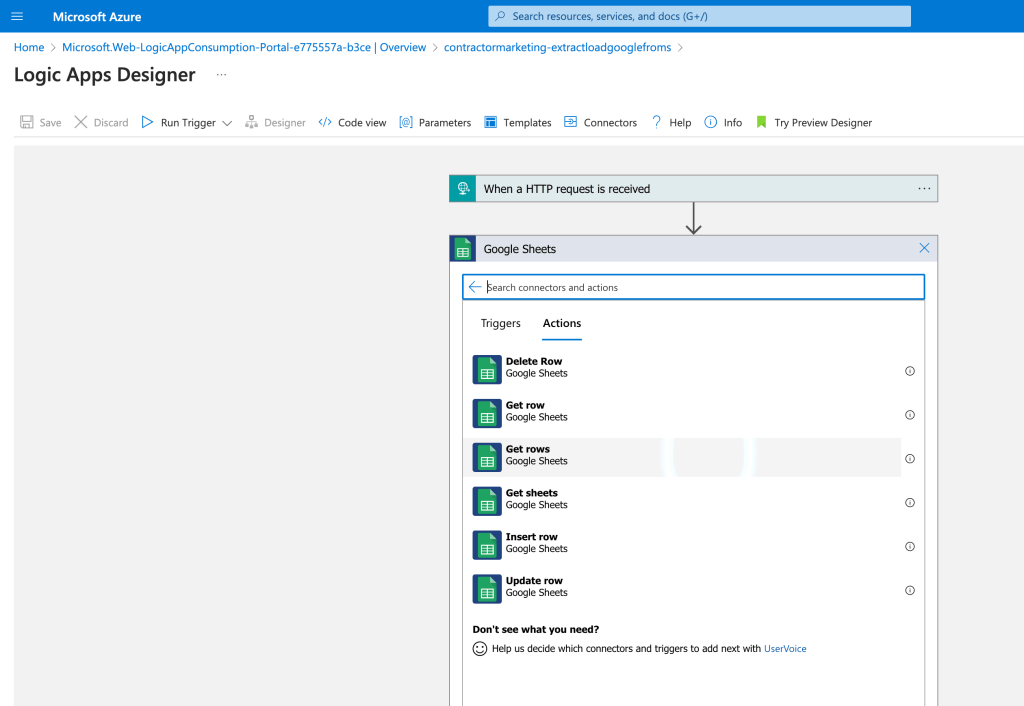Open the Microsoft.Web-LogicAppConsumption Overview breadcrumb
Image resolution: width=1024 pixels, height=706 pixels.
click(244, 47)
